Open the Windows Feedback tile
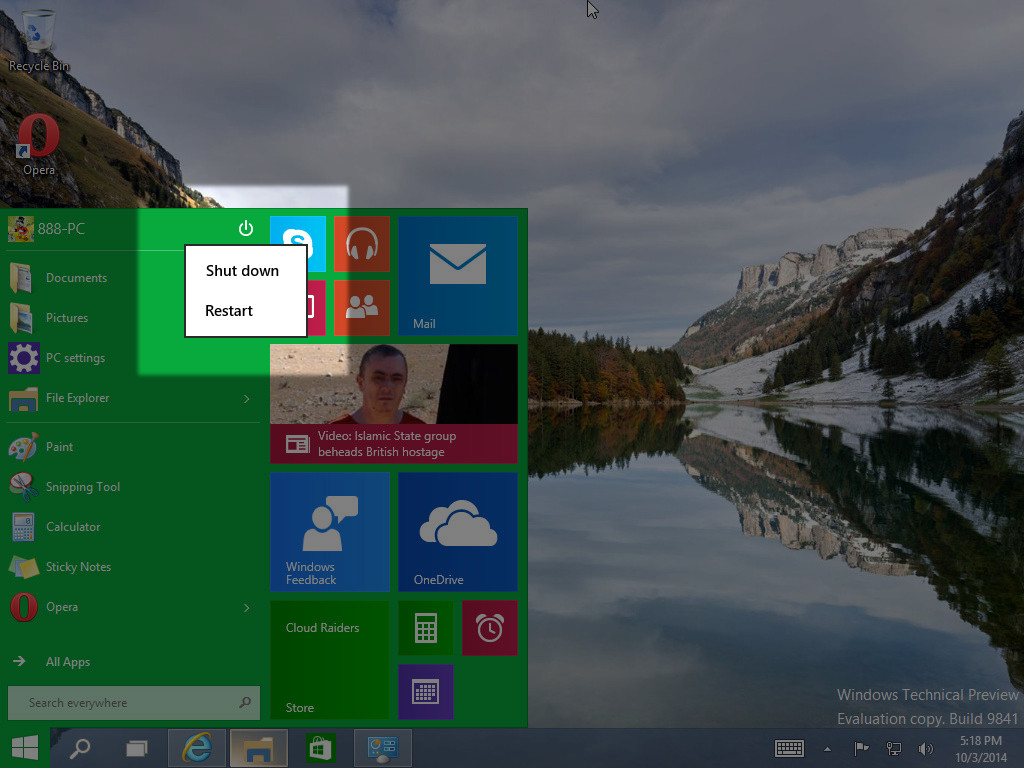Image resolution: width=1024 pixels, height=768 pixels. pos(330,532)
